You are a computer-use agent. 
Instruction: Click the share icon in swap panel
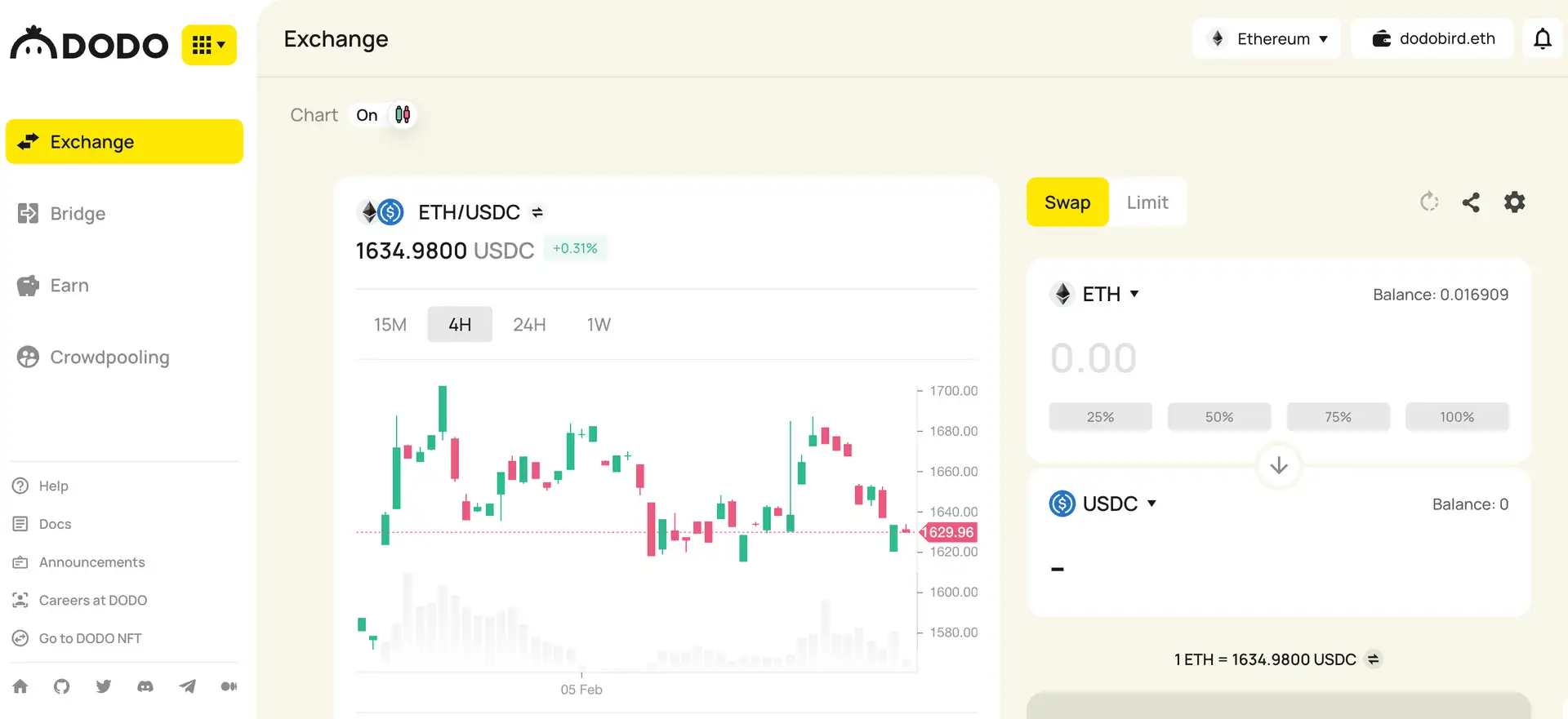pyautogui.click(x=1471, y=202)
